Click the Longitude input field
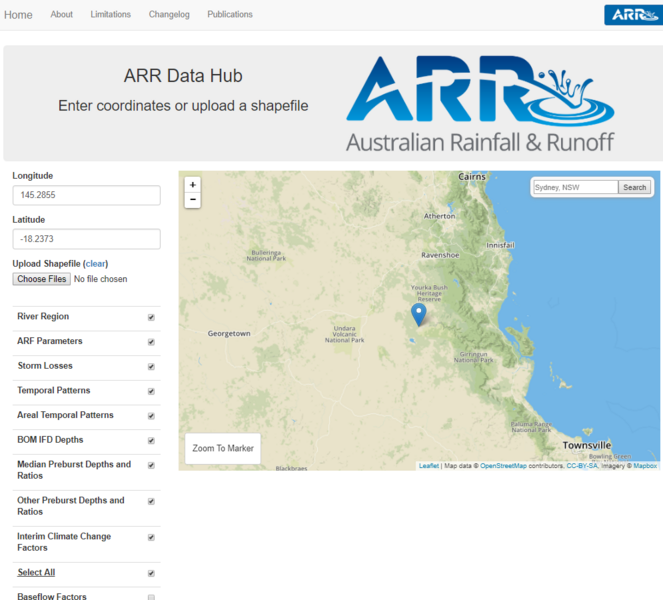663x600 pixels. tap(86, 195)
